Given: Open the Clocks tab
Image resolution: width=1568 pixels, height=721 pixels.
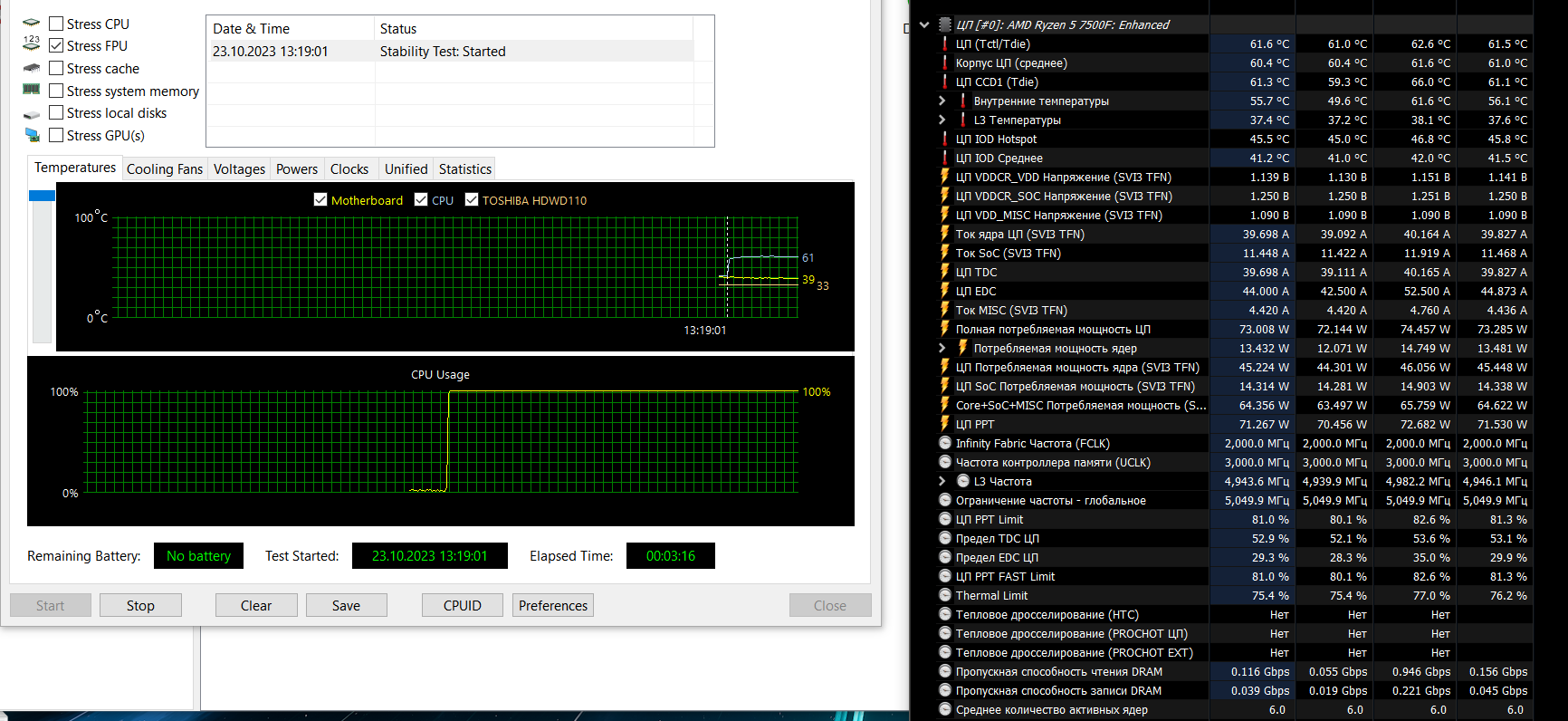Looking at the screenshot, I should tap(349, 169).
